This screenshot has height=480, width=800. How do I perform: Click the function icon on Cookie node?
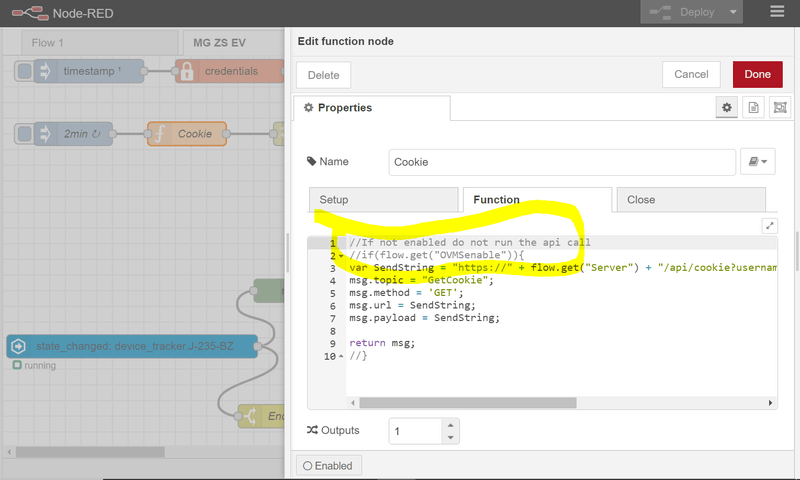(x=159, y=134)
